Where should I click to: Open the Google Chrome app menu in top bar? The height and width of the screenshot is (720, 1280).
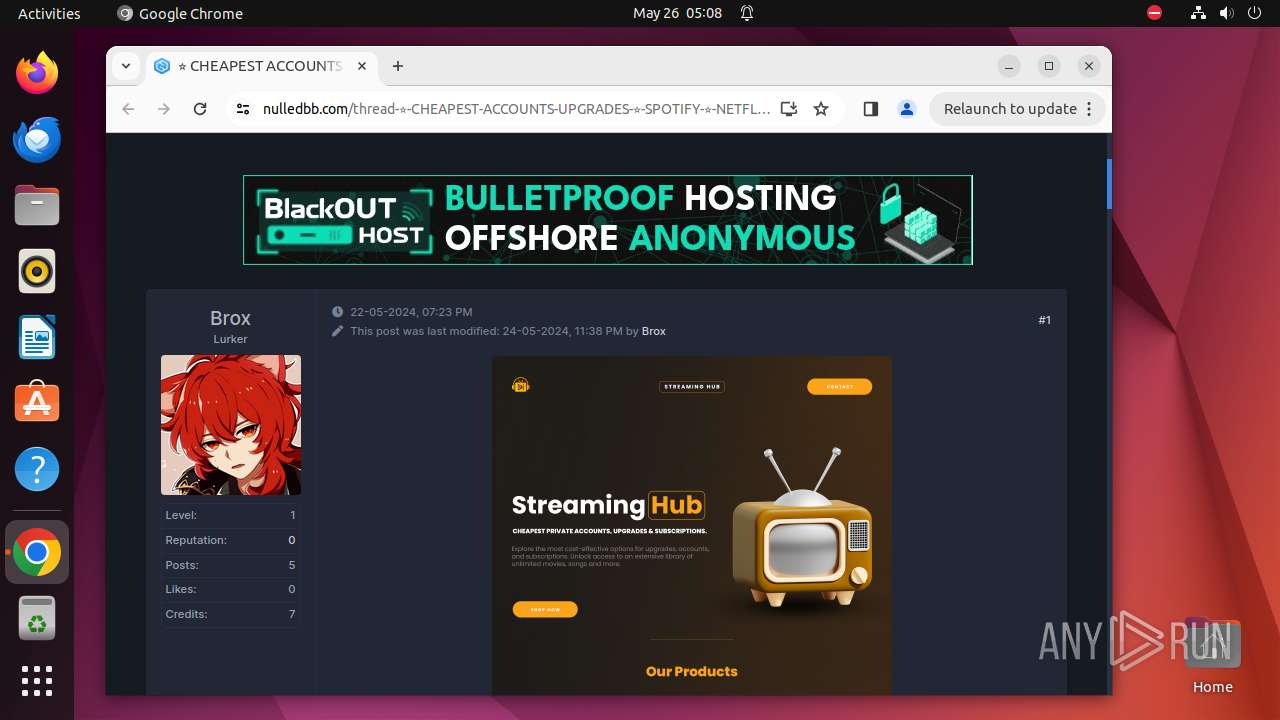coord(180,13)
